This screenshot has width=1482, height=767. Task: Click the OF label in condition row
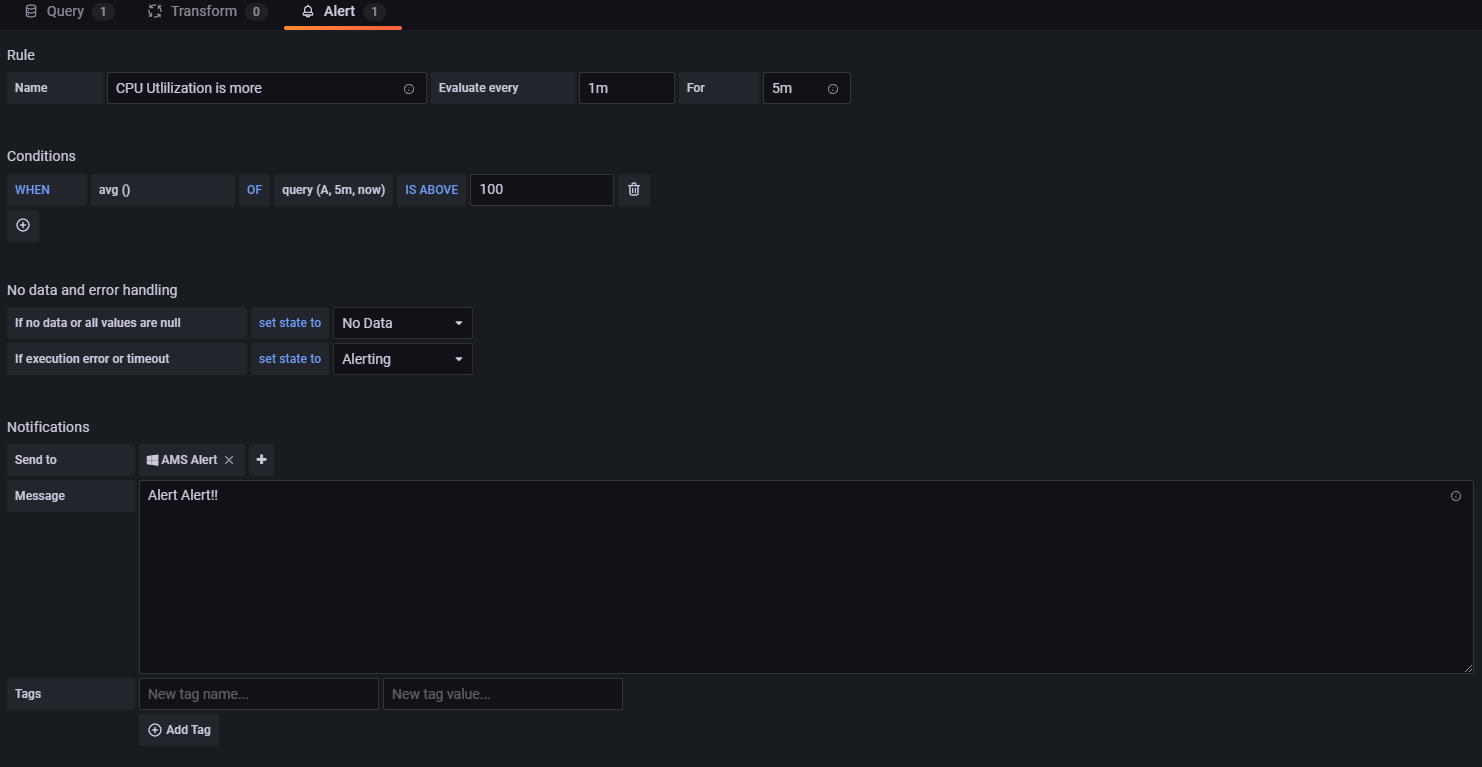point(254,190)
